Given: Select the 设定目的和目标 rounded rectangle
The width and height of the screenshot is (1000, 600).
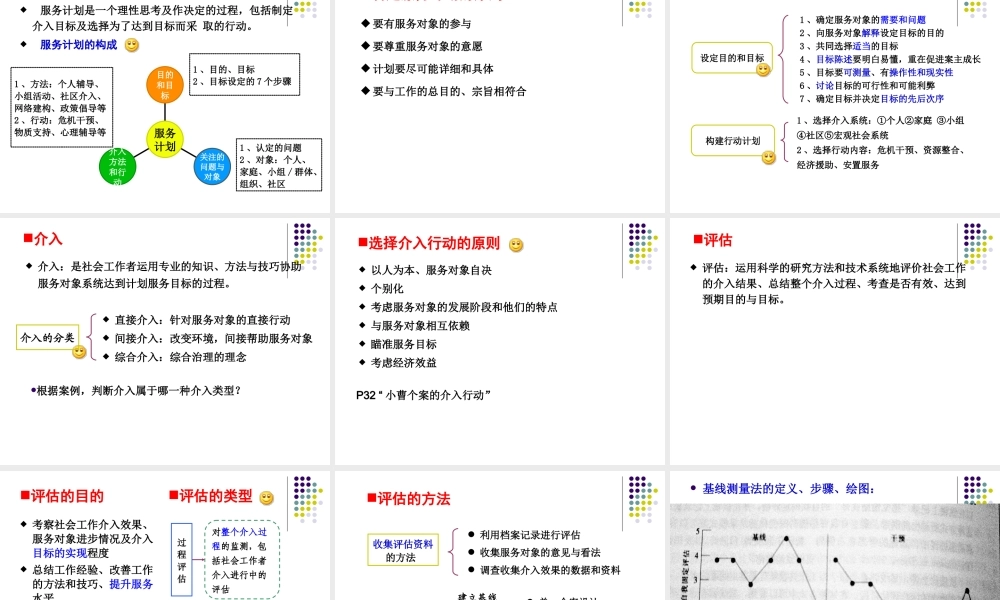Looking at the screenshot, I should [732, 57].
